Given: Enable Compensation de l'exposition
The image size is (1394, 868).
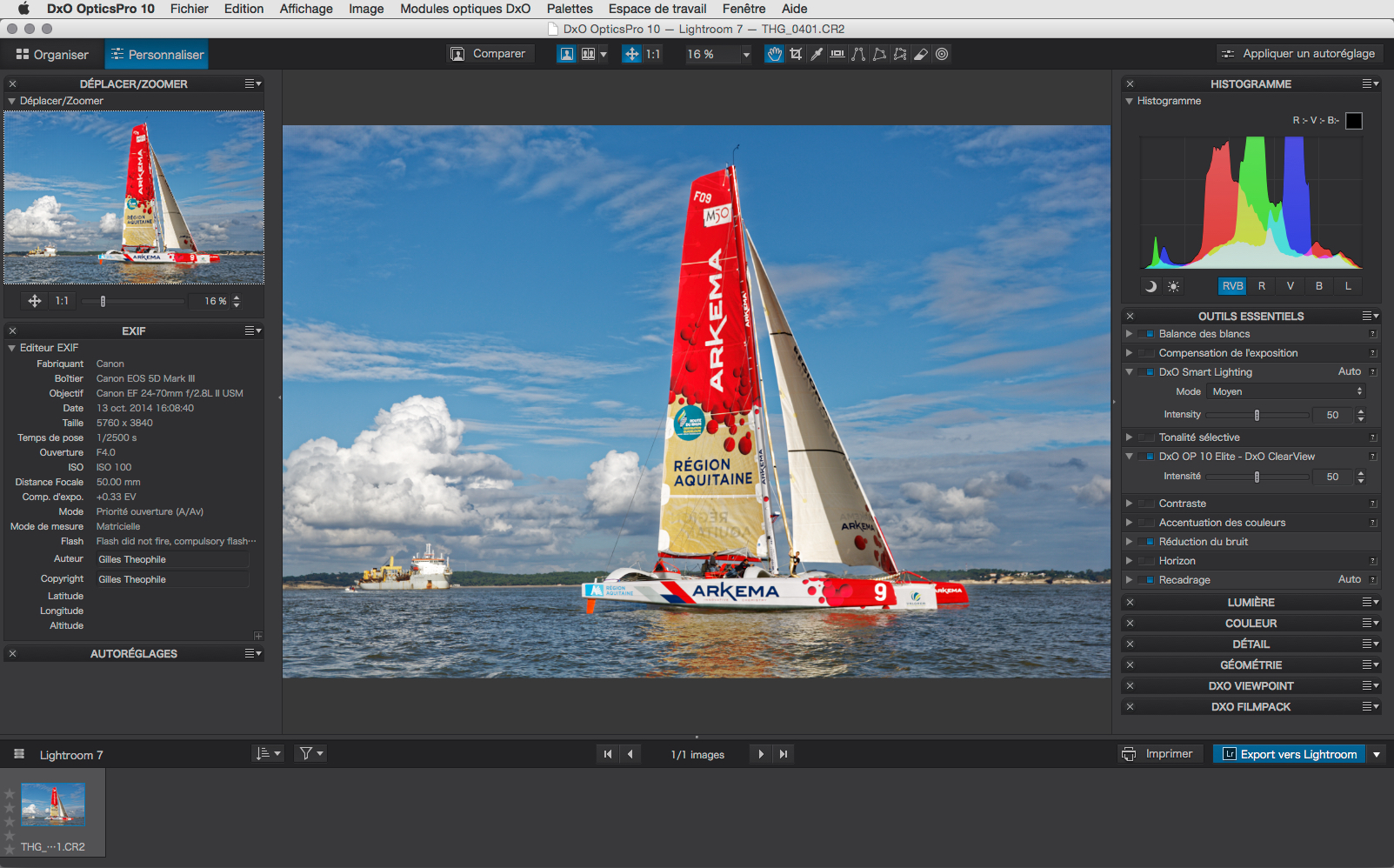Looking at the screenshot, I should pos(1148,353).
